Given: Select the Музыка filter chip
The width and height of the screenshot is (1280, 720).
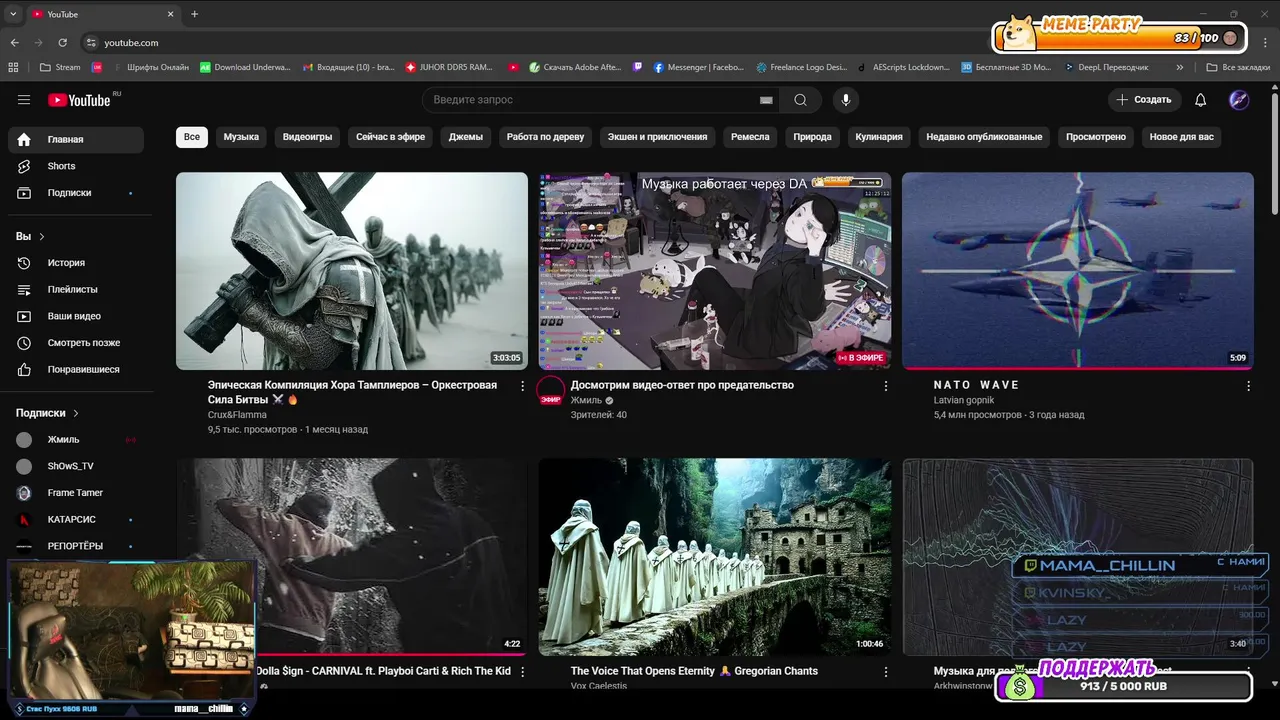Looking at the screenshot, I should click(x=241, y=137).
